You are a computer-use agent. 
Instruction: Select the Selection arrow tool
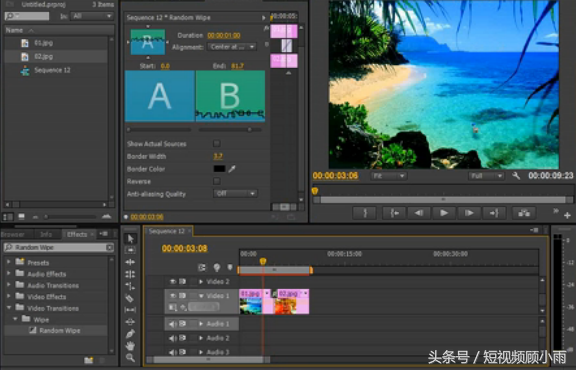tap(130, 238)
